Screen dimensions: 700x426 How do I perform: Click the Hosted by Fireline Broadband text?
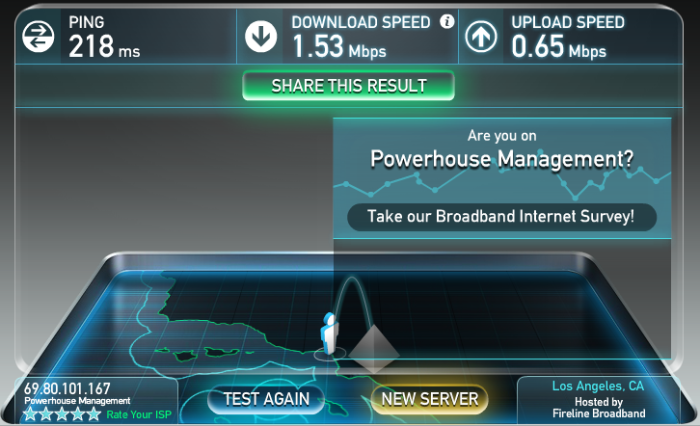[599, 408]
